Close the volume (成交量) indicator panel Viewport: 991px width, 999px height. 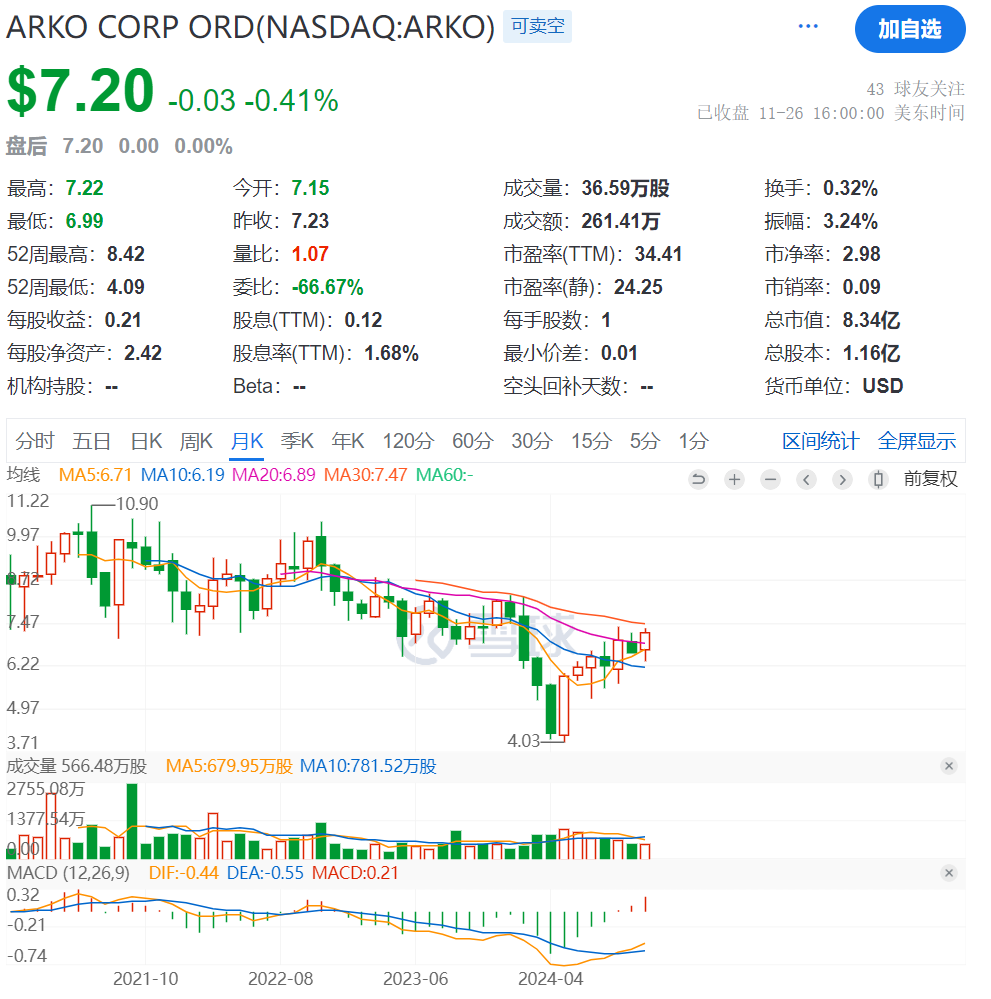click(949, 766)
